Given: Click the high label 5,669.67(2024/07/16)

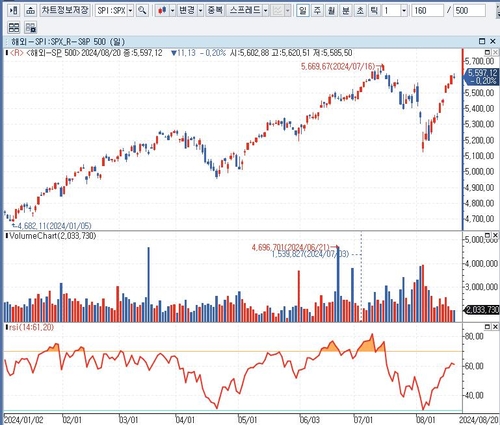Looking at the screenshot, I should pyautogui.click(x=338, y=66).
